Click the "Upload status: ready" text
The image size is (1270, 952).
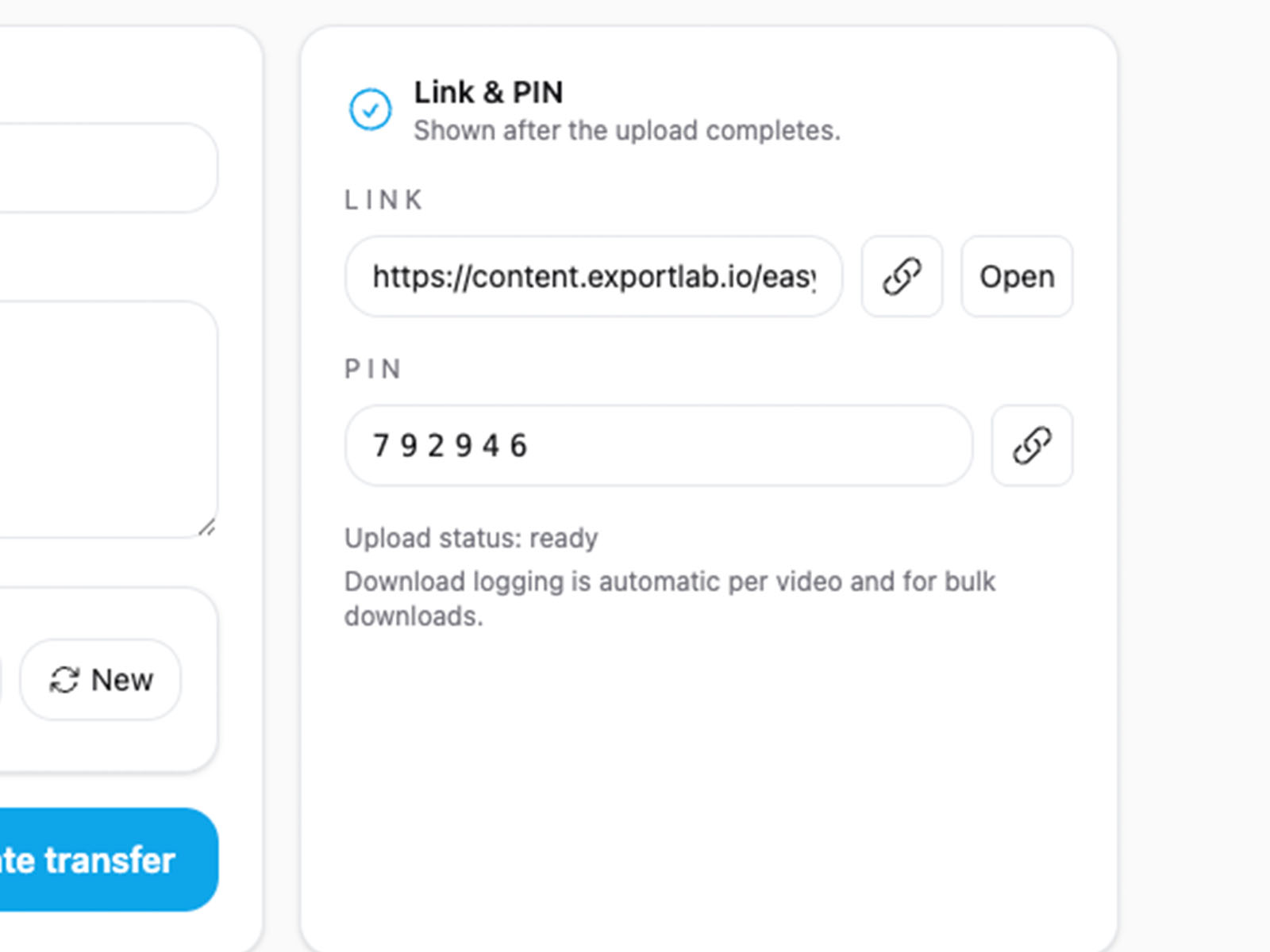471,538
